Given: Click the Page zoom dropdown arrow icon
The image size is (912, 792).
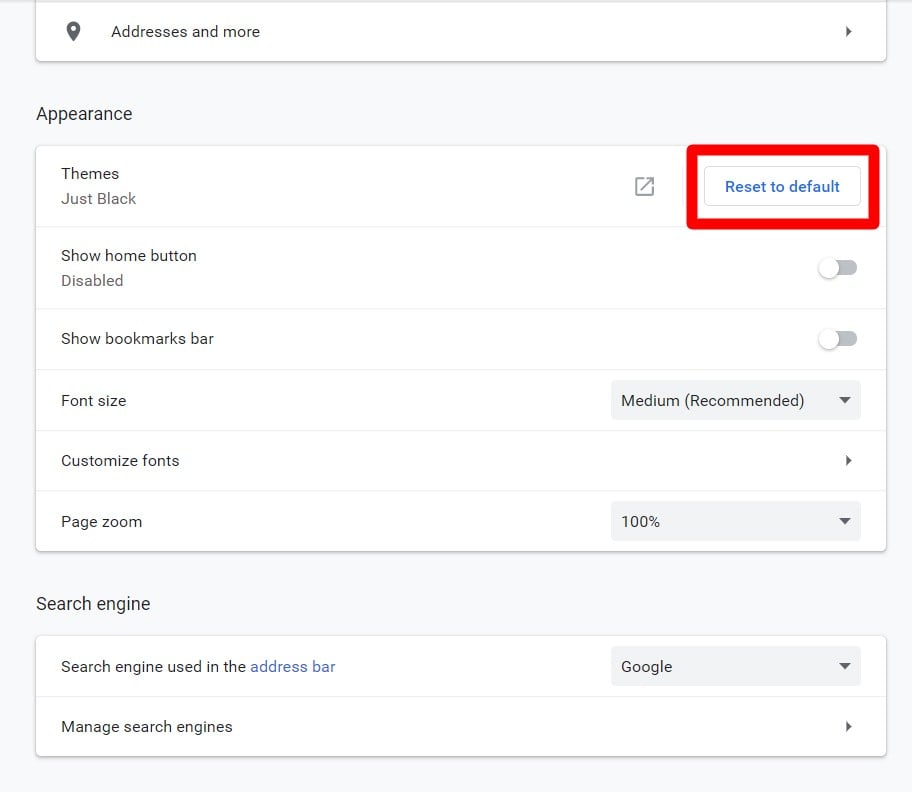Looking at the screenshot, I should (845, 521).
